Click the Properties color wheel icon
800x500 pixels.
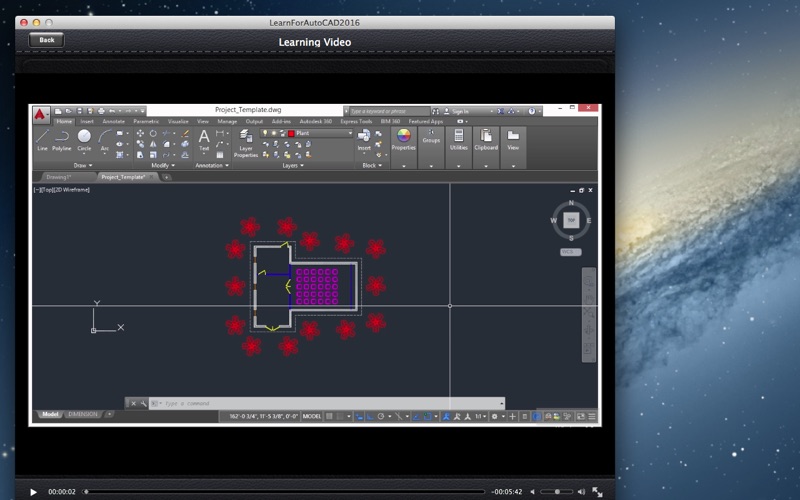coord(404,136)
